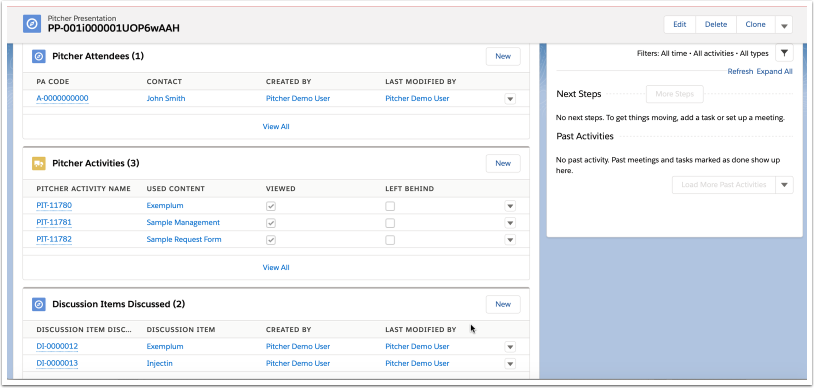Click the USED CONTENT column header

tap(175, 189)
